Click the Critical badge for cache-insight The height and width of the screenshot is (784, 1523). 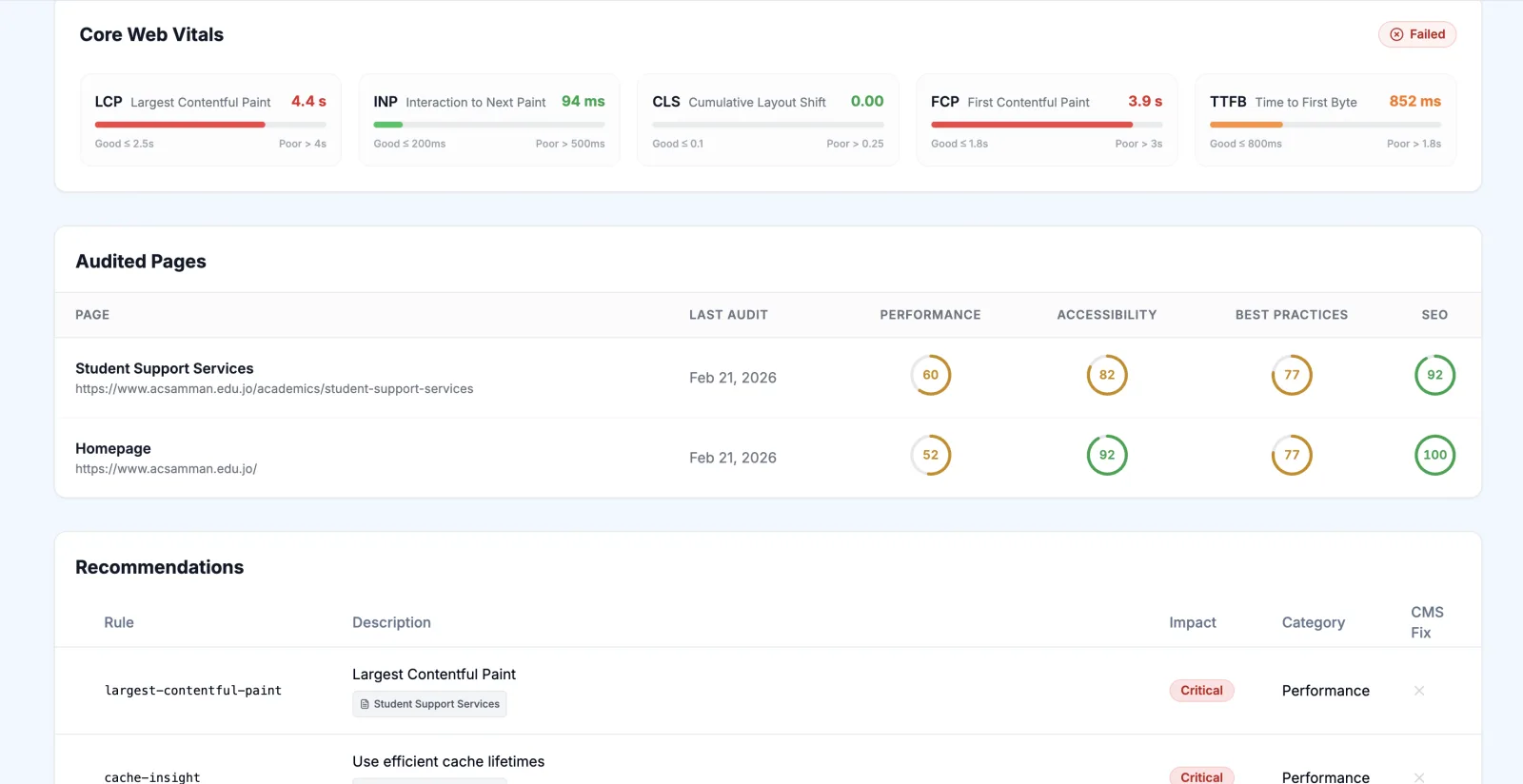pos(1201,775)
